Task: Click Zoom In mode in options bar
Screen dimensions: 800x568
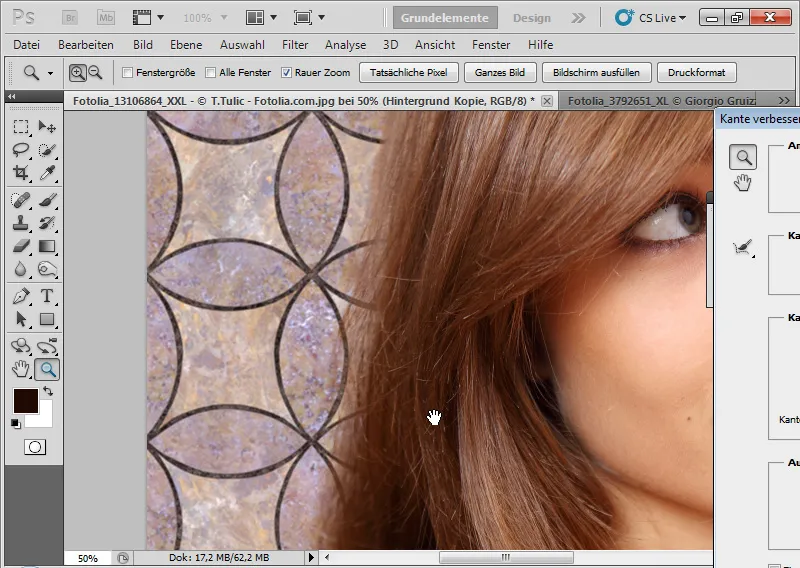Action: [x=78, y=73]
